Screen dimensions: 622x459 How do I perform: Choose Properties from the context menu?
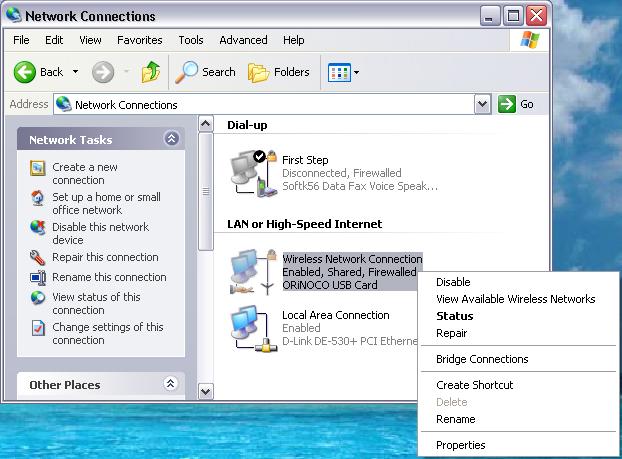coord(460,445)
